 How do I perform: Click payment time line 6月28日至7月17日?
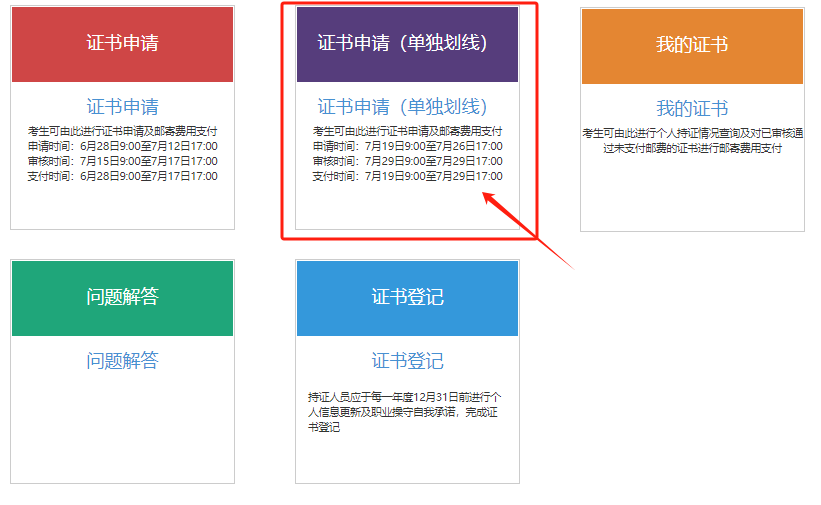coord(122,176)
